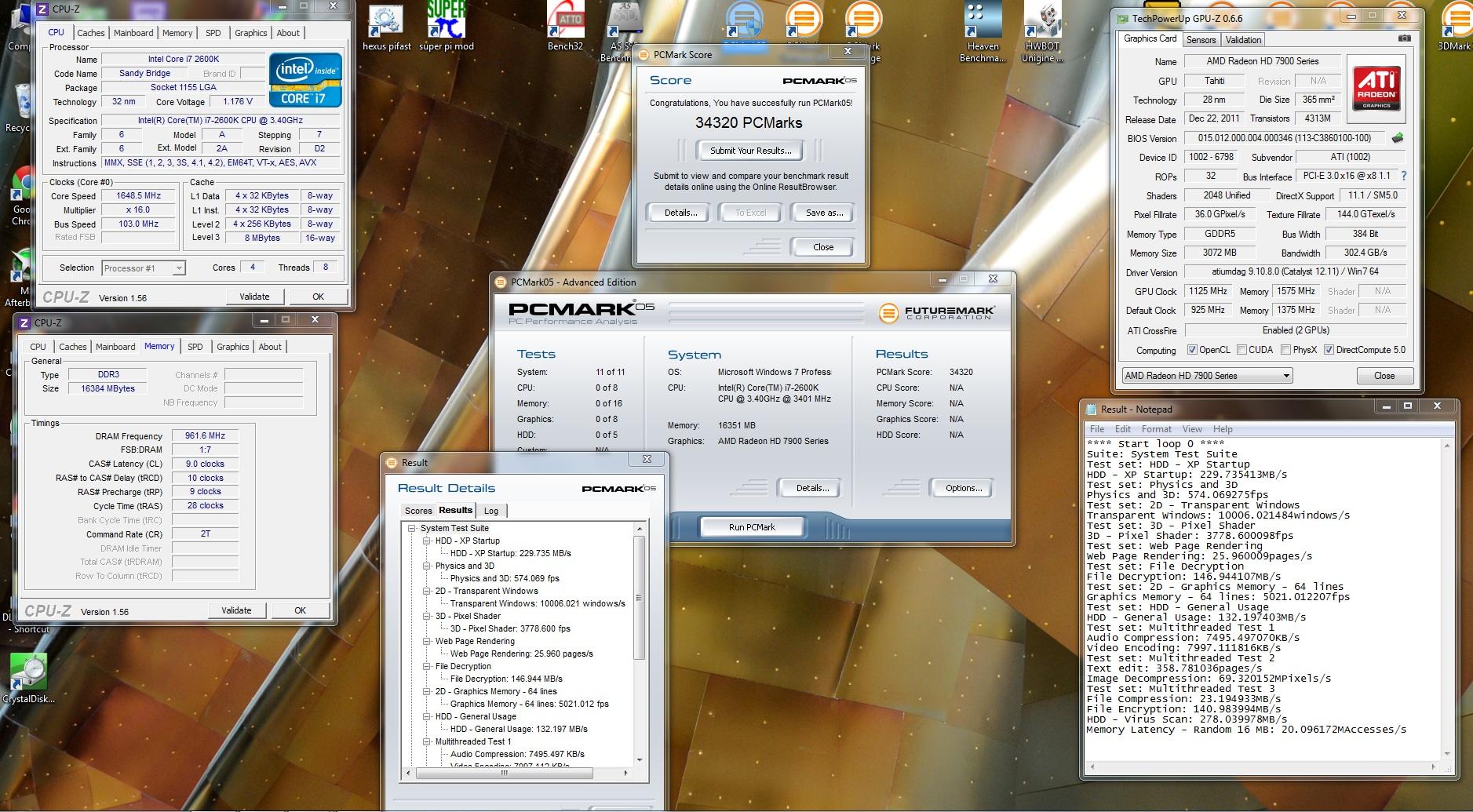Open the hexus pifast desktop shortcut

(385, 26)
